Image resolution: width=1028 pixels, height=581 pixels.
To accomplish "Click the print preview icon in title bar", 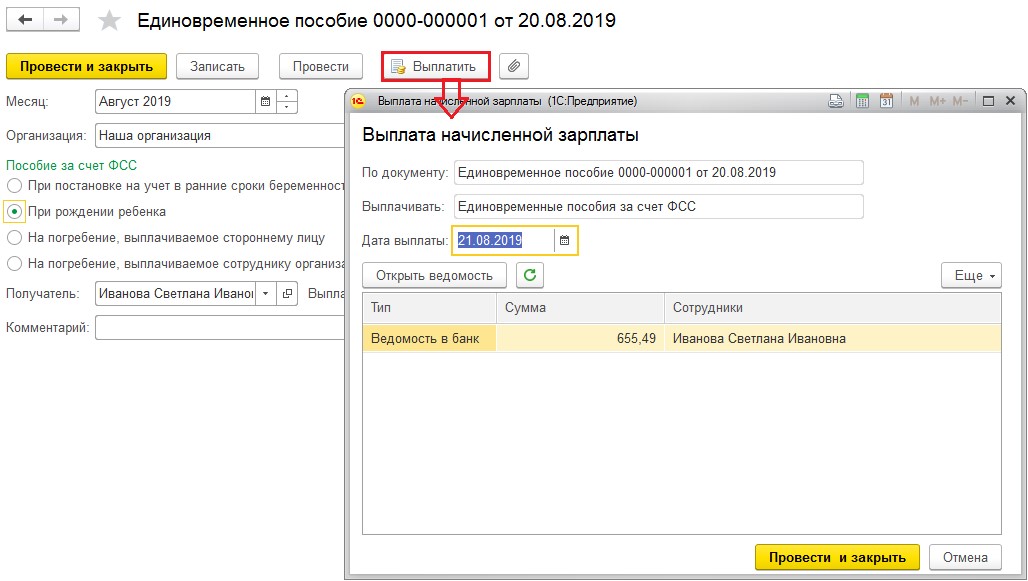I will tap(837, 101).
